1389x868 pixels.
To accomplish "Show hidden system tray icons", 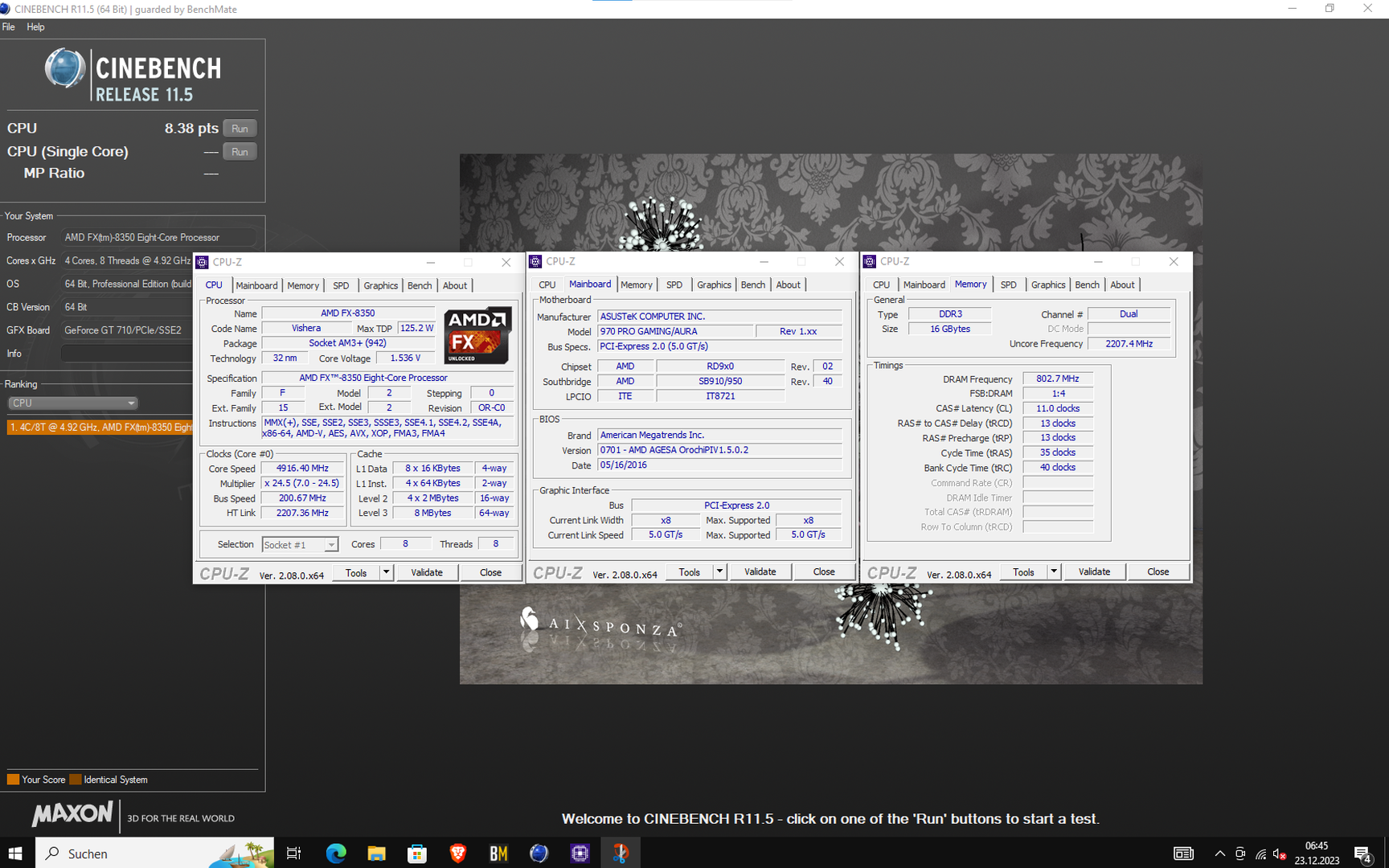I will [1220, 854].
